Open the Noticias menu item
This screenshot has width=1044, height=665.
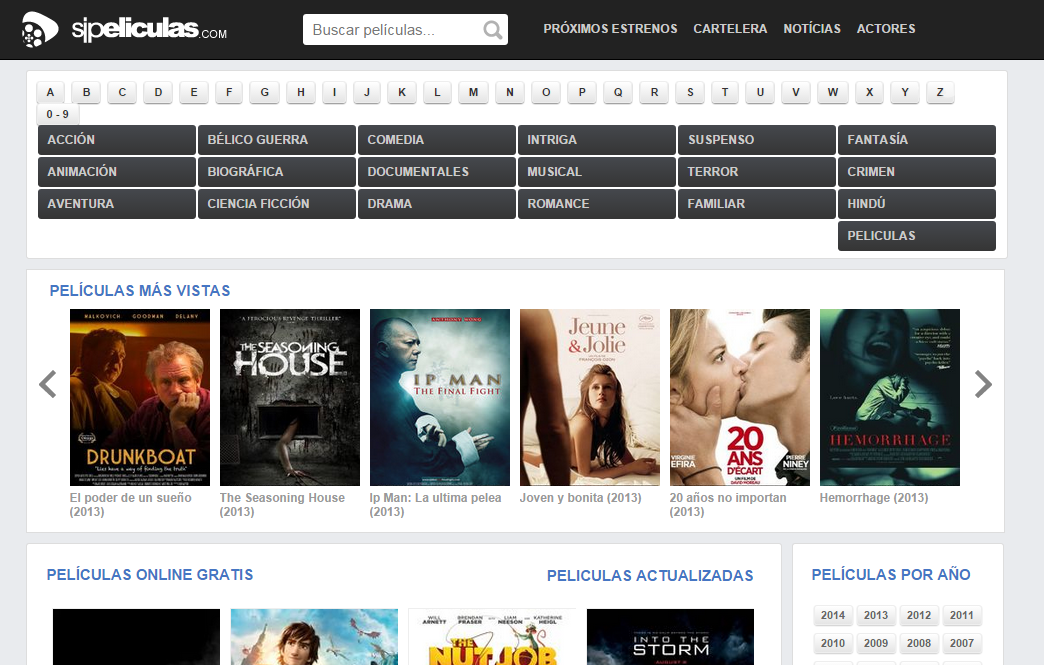coord(812,29)
